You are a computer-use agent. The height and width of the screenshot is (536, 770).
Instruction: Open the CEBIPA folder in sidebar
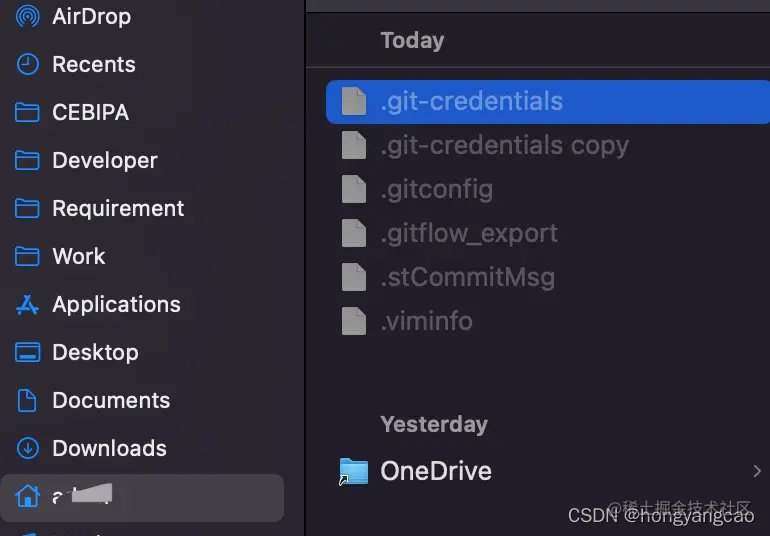(90, 112)
